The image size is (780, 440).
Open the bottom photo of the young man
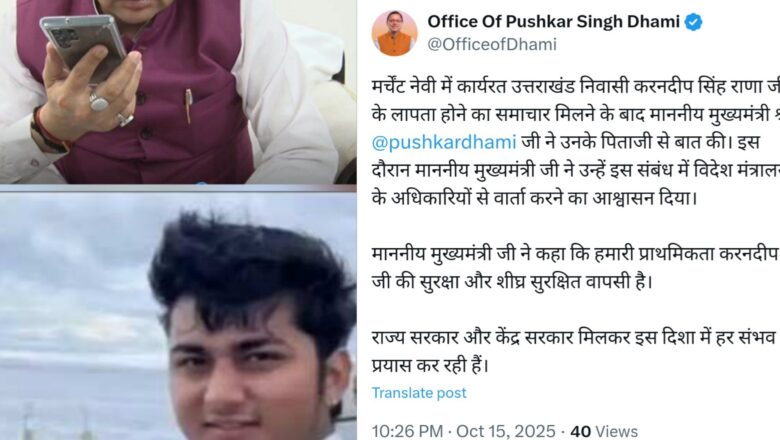point(178,316)
